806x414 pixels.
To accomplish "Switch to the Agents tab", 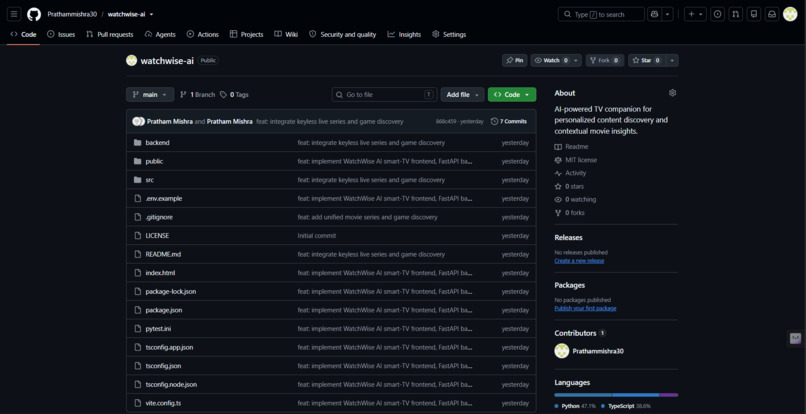I will click(160, 34).
